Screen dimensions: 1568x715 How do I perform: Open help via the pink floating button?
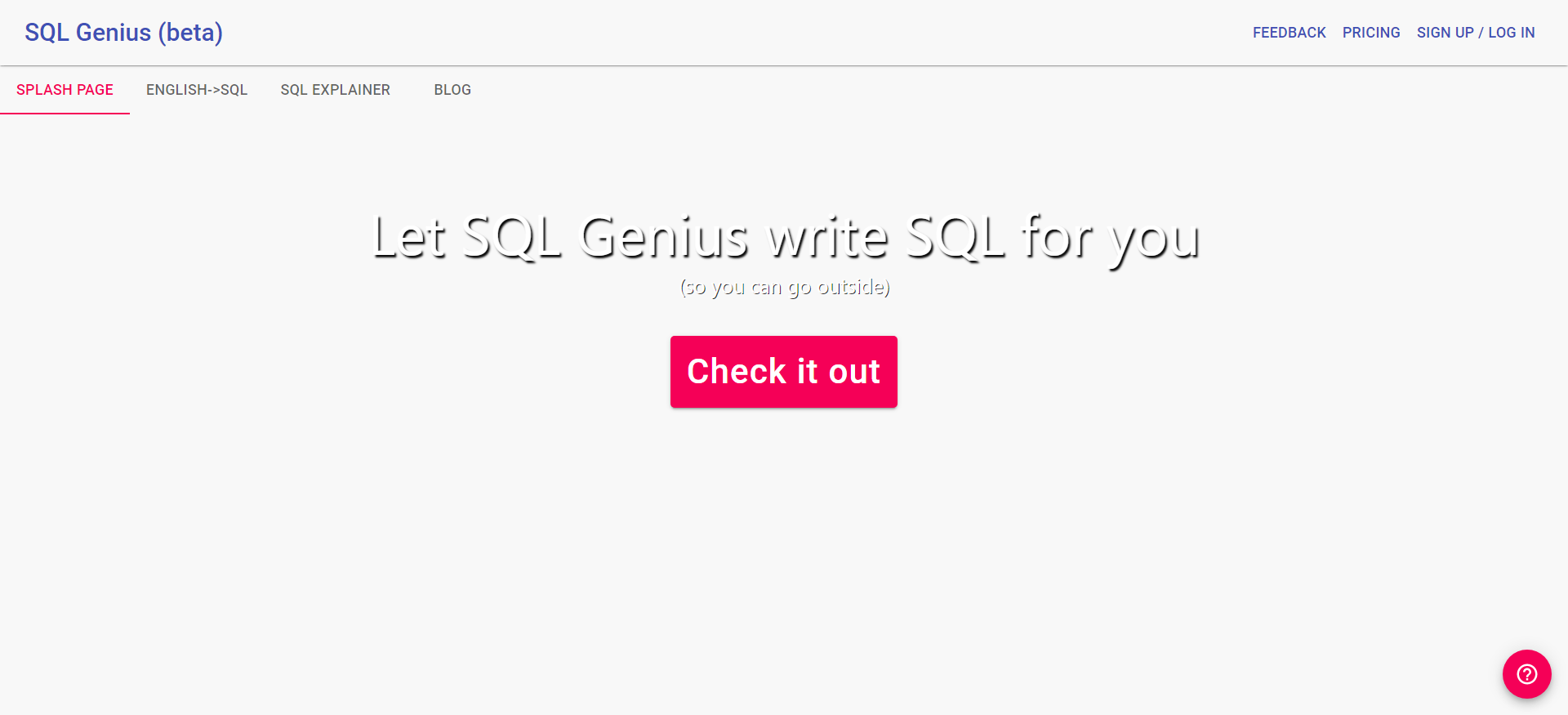[1526, 674]
